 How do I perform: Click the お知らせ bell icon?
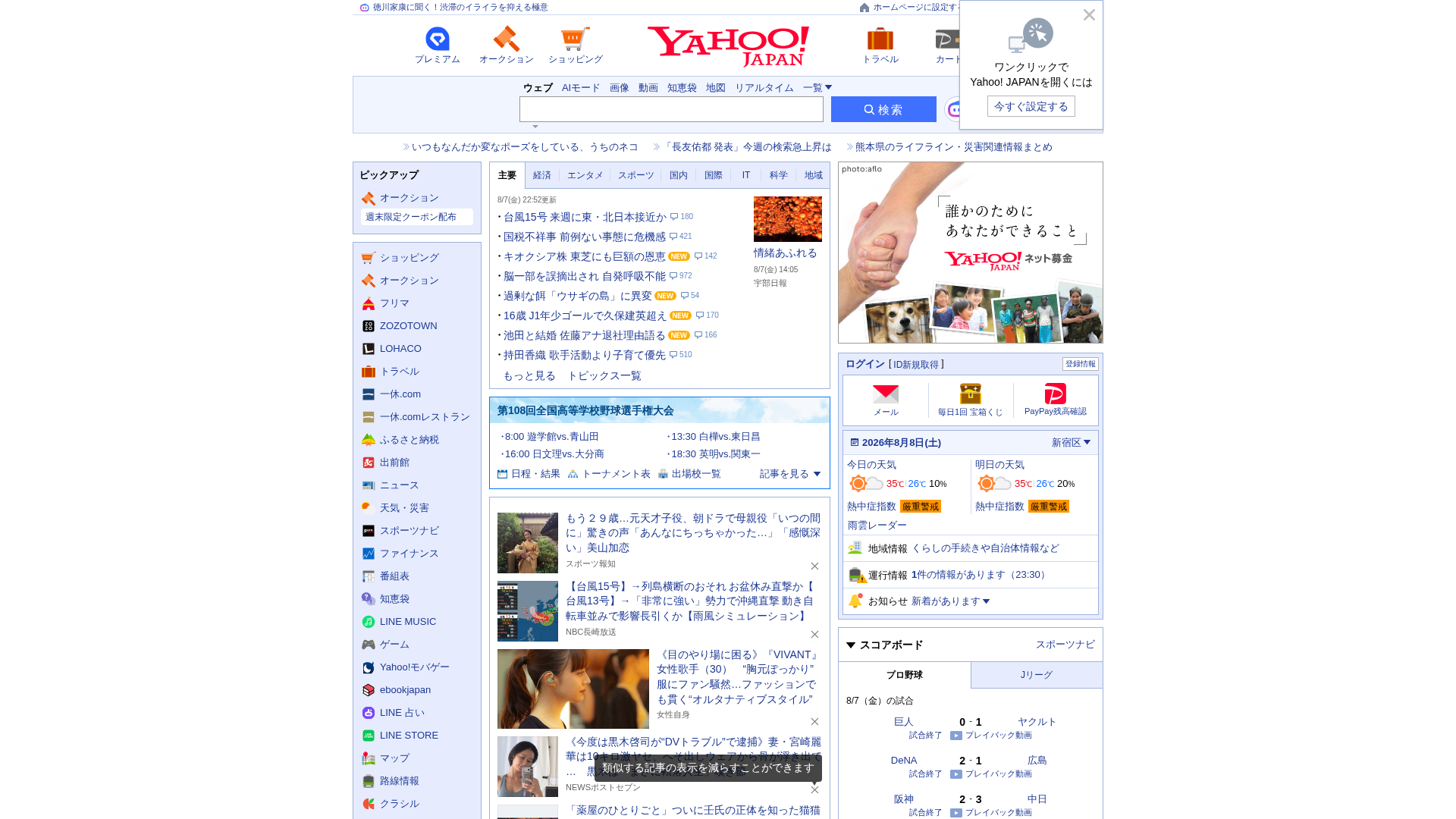pos(855,601)
